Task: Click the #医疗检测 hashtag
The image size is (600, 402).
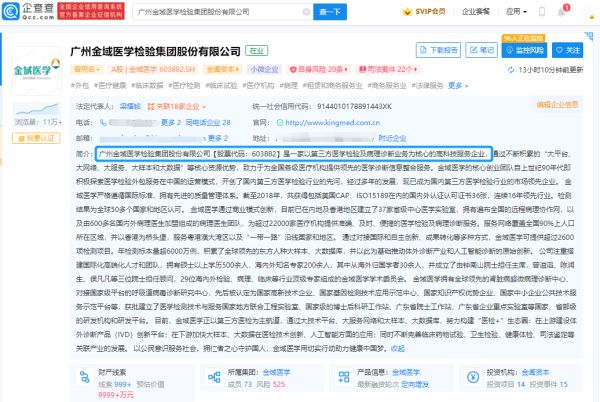Action: click(184, 85)
